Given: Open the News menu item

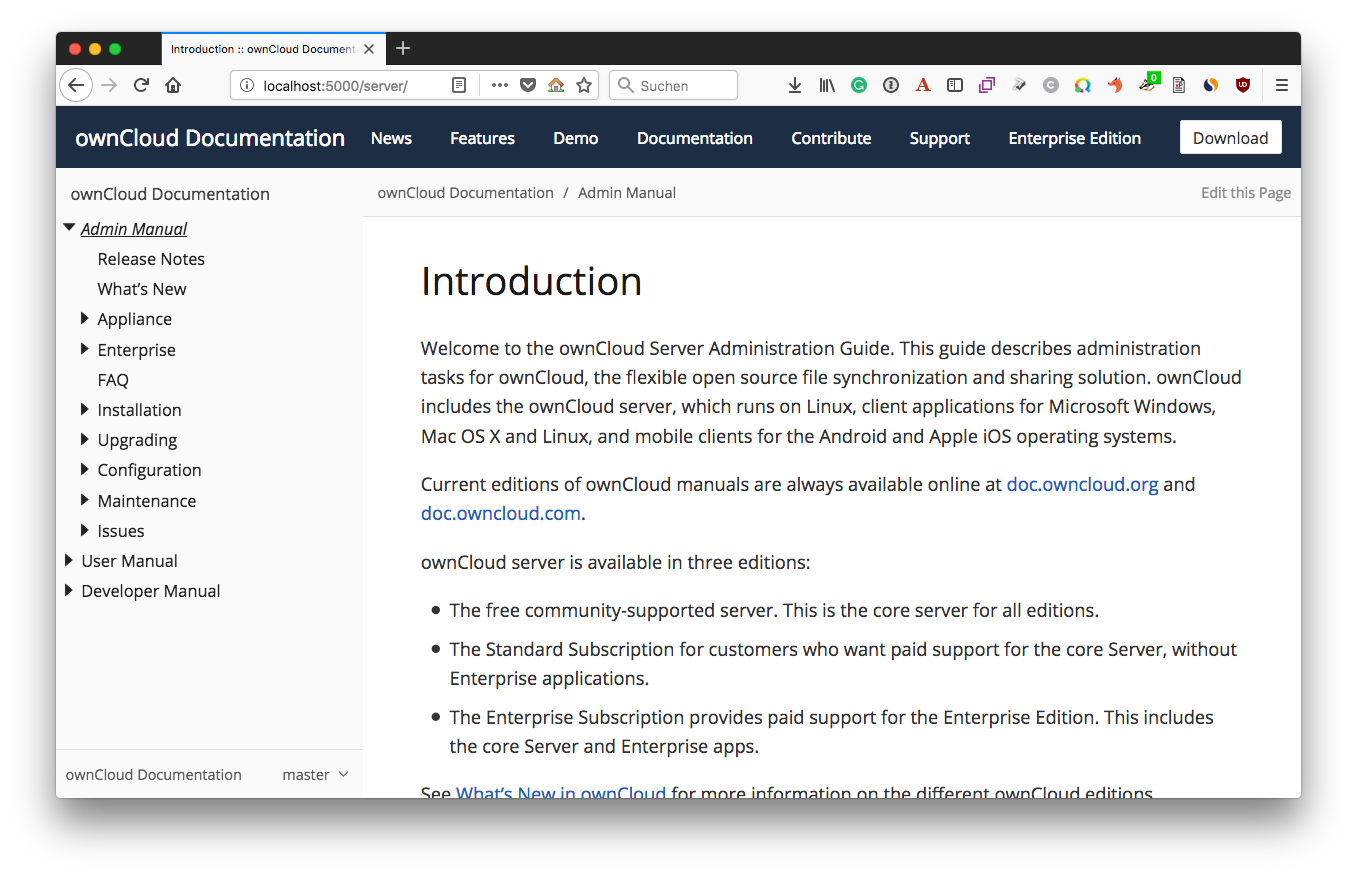Looking at the screenshot, I should tap(391, 138).
